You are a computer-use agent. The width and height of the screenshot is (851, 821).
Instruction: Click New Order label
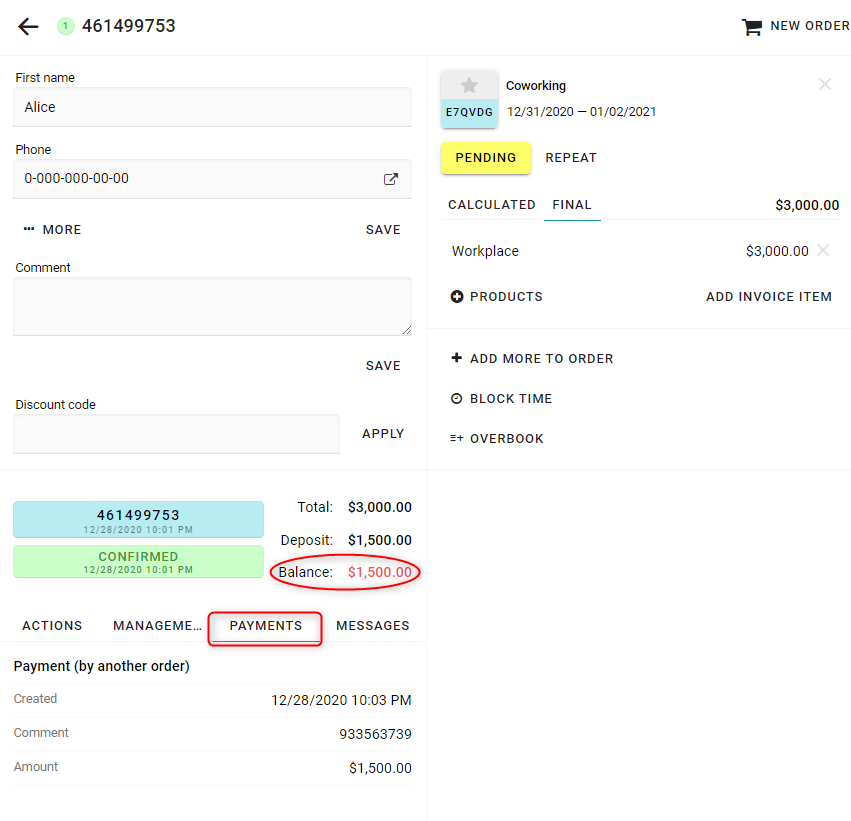[x=810, y=26]
